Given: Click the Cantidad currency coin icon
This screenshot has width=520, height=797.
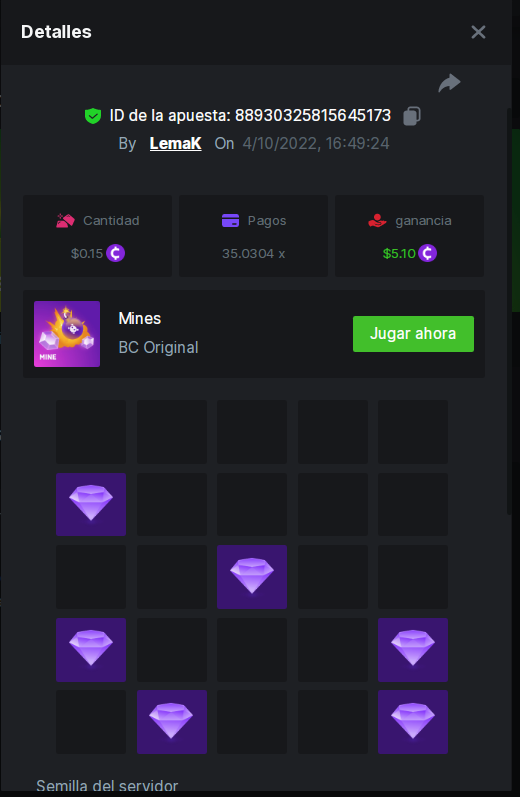Looking at the screenshot, I should point(115,253).
